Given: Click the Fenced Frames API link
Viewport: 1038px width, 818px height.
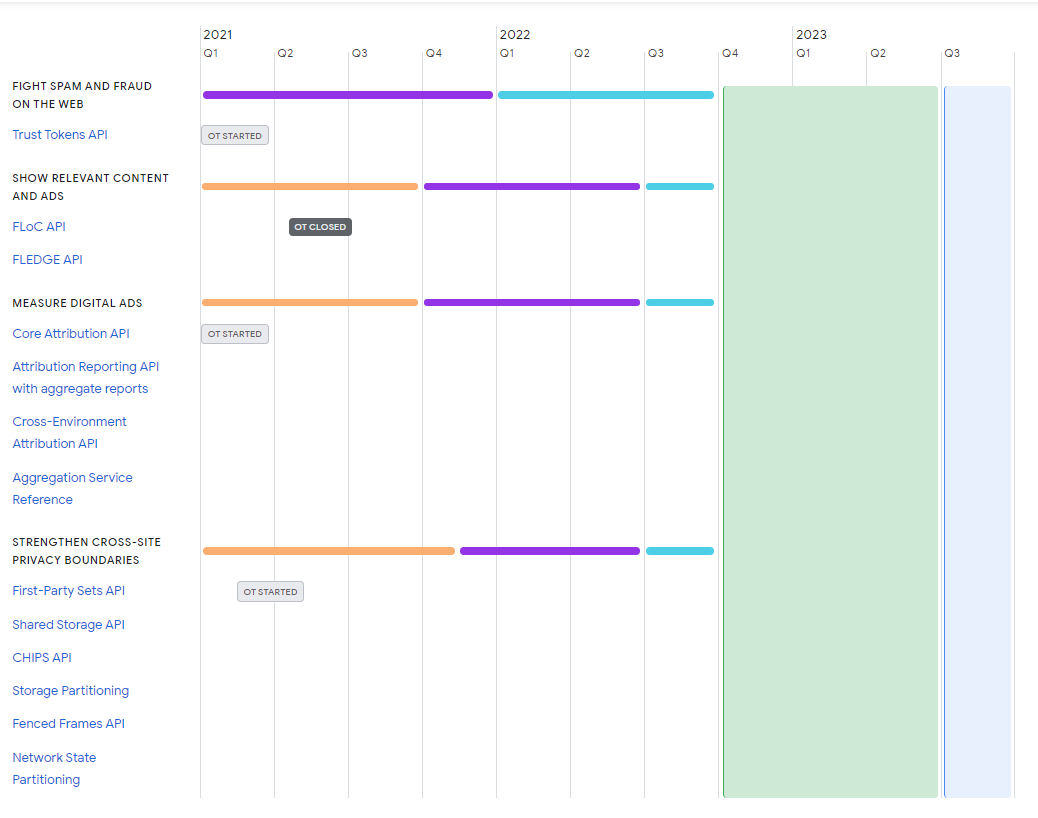Looking at the screenshot, I should [x=68, y=724].
